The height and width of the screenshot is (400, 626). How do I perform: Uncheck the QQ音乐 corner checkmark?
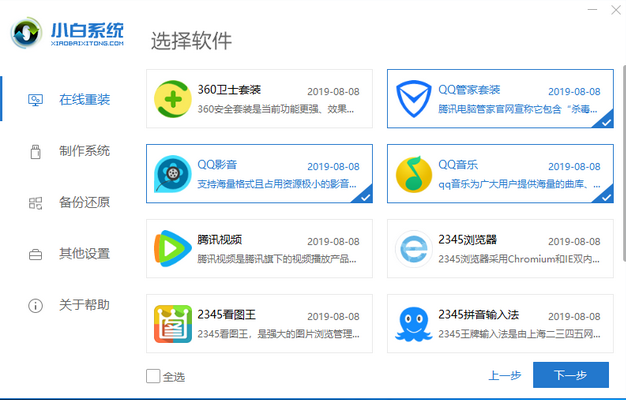click(x=605, y=196)
